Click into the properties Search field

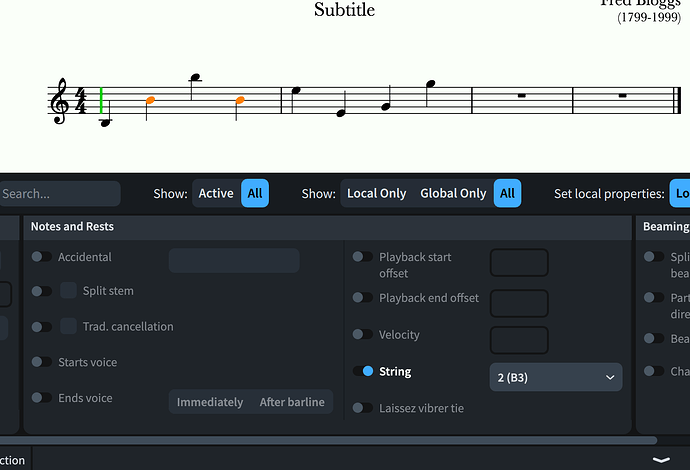point(58,194)
